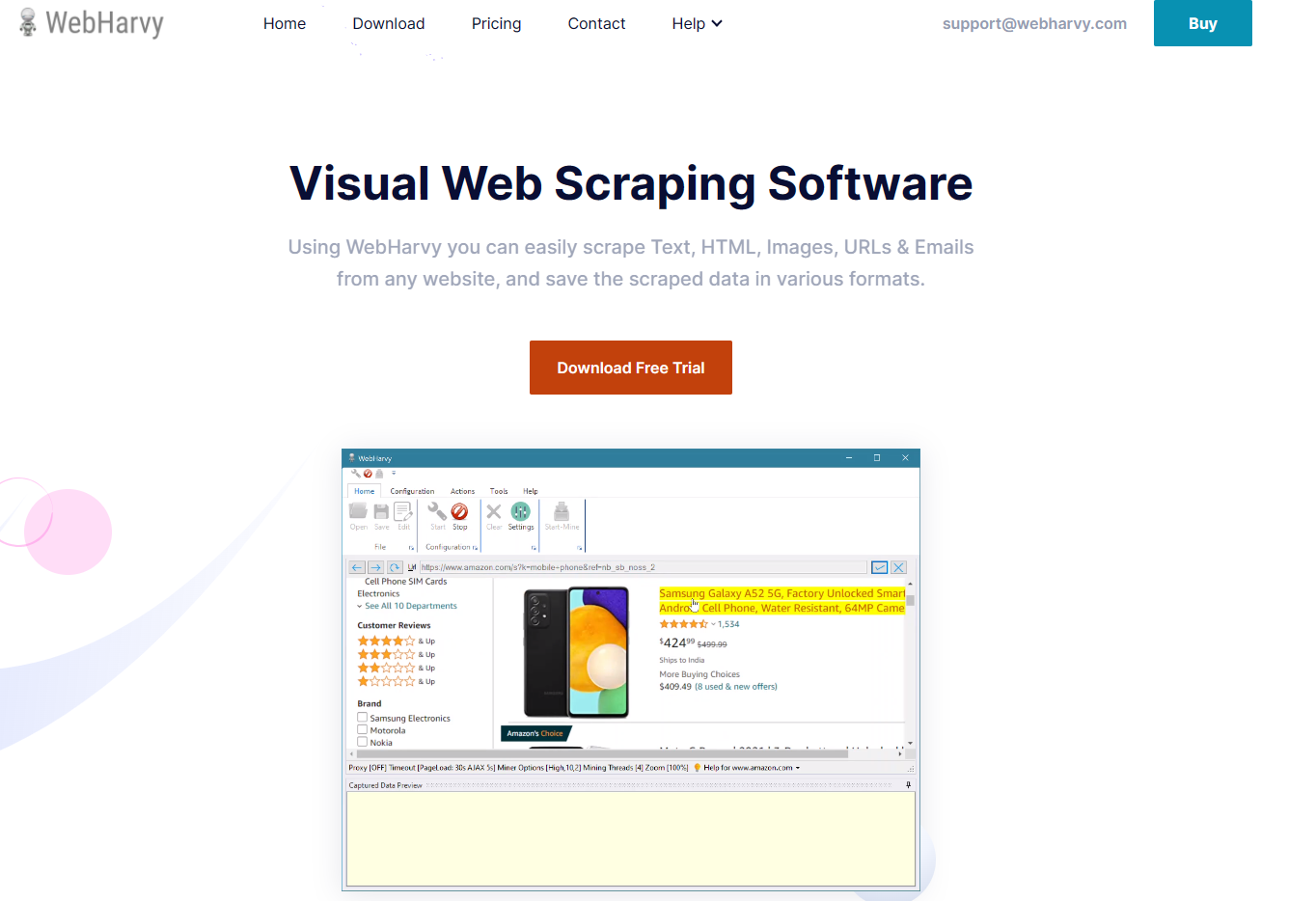This screenshot has height=901, width=1316.
Task: Select the 4 stars & Up rating filter
Action: point(396,641)
